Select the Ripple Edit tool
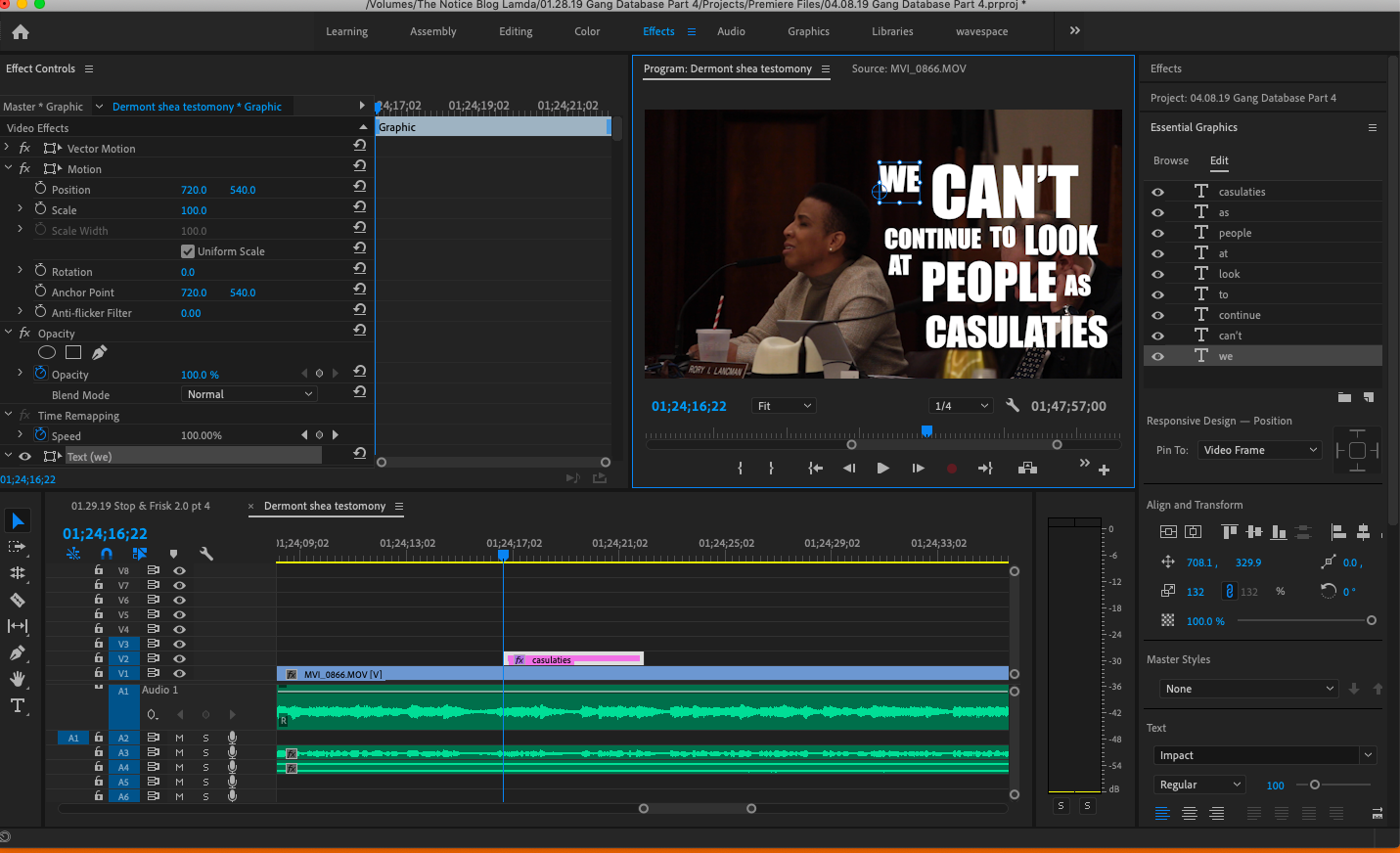The height and width of the screenshot is (853, 1400). click(x=18, y=573)
